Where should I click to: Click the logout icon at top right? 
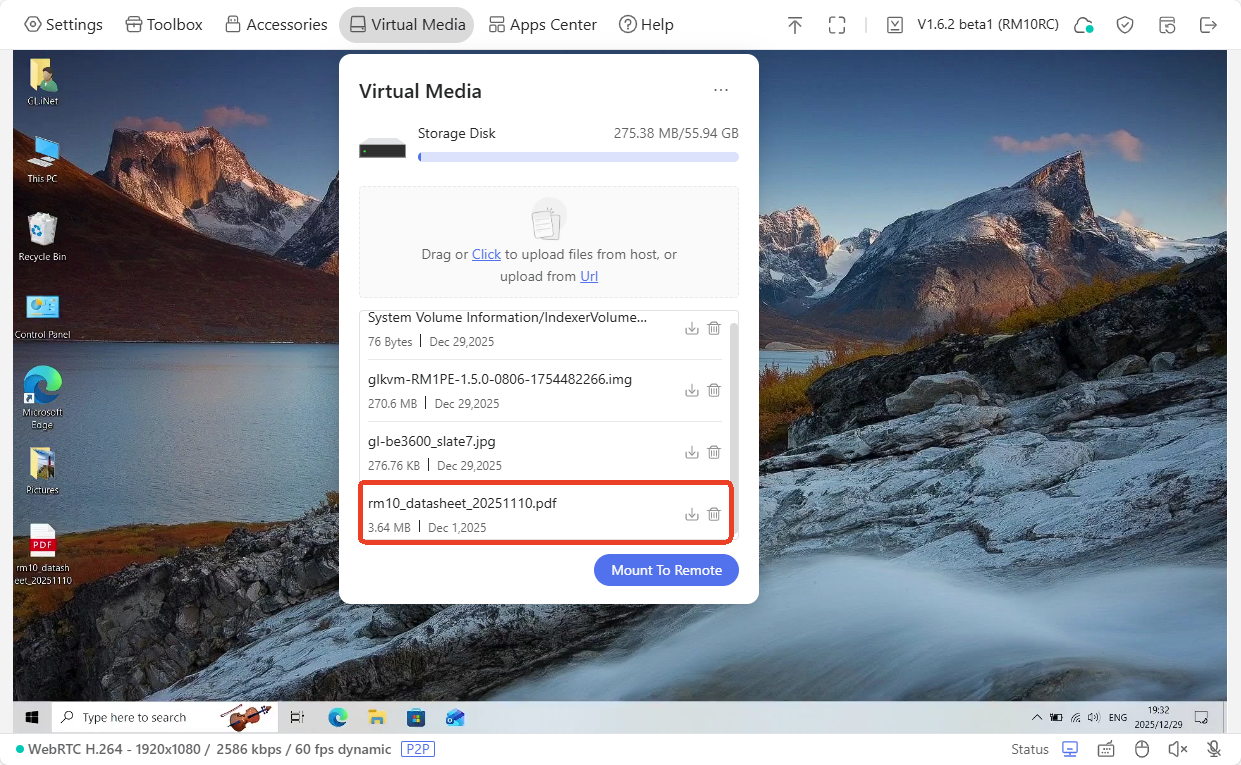click(x=1208, y=25)
